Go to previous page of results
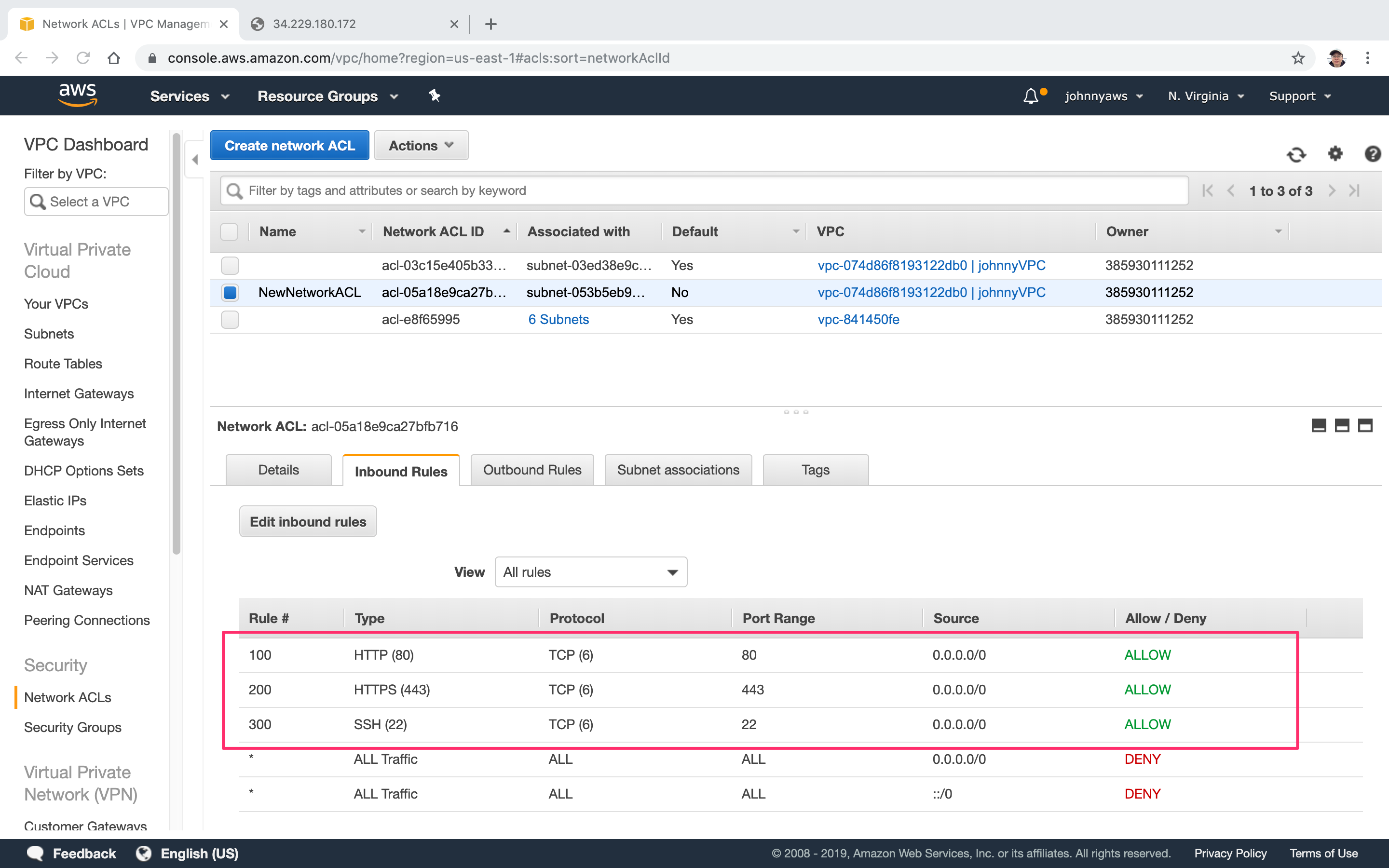The image size is (1389, 868). 1231,190
